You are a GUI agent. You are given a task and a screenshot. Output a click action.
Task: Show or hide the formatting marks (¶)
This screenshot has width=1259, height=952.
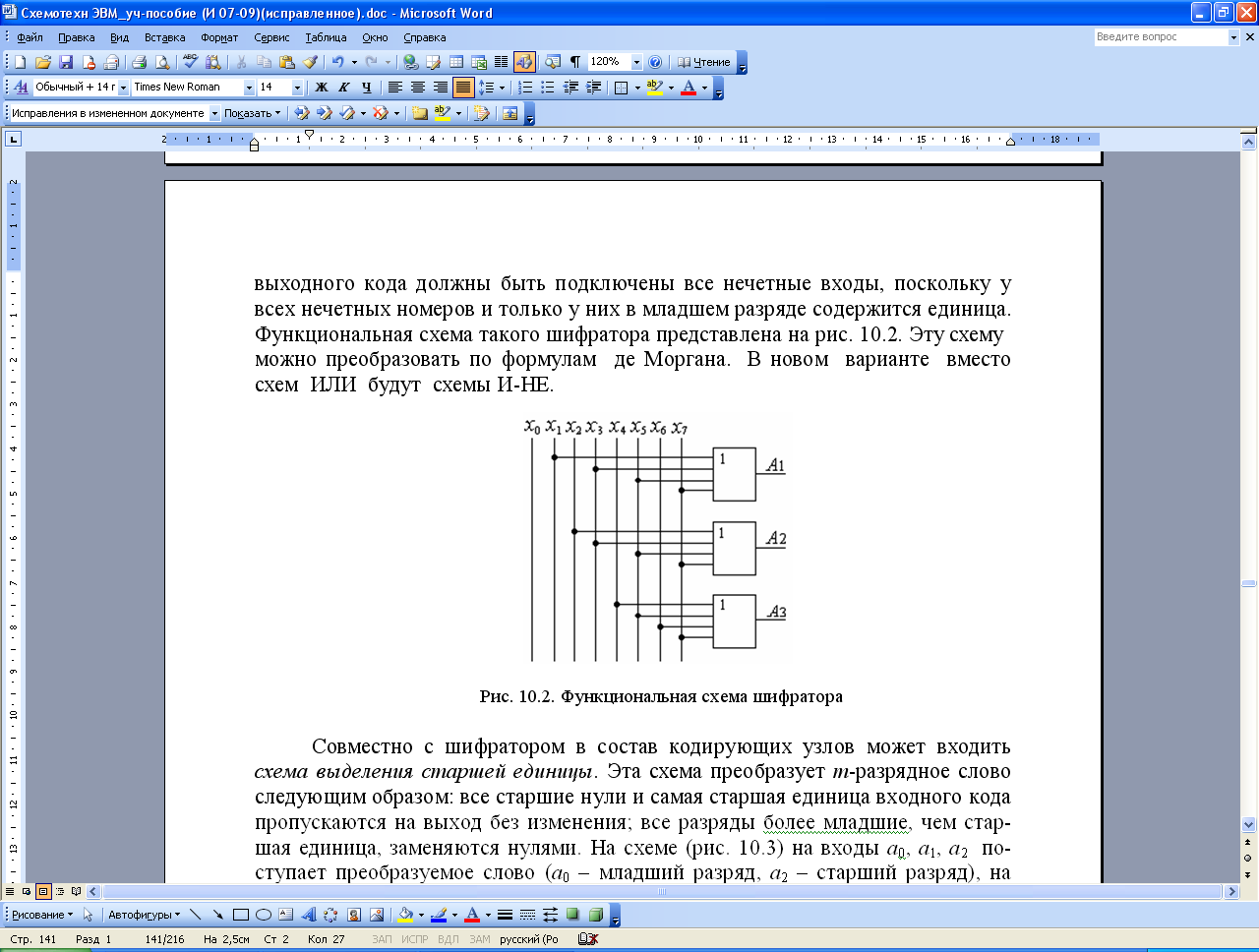[x=574, y=62]
